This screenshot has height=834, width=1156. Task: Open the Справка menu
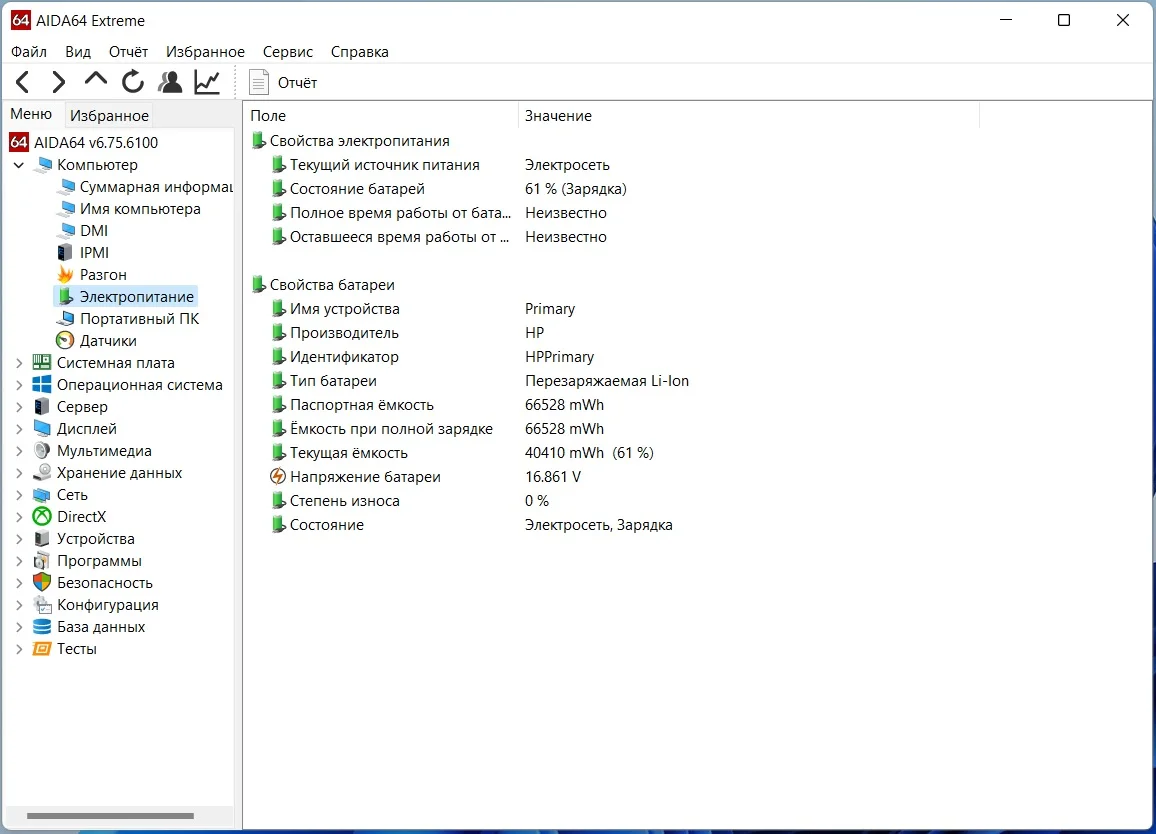(x=360, y=52)
